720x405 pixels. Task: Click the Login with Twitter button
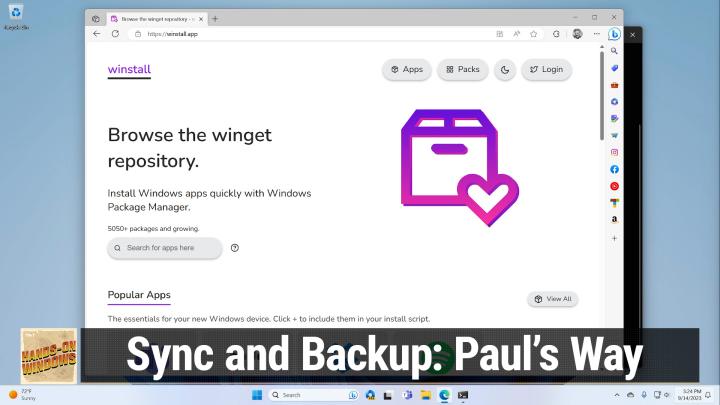click(x=546, y=70)
